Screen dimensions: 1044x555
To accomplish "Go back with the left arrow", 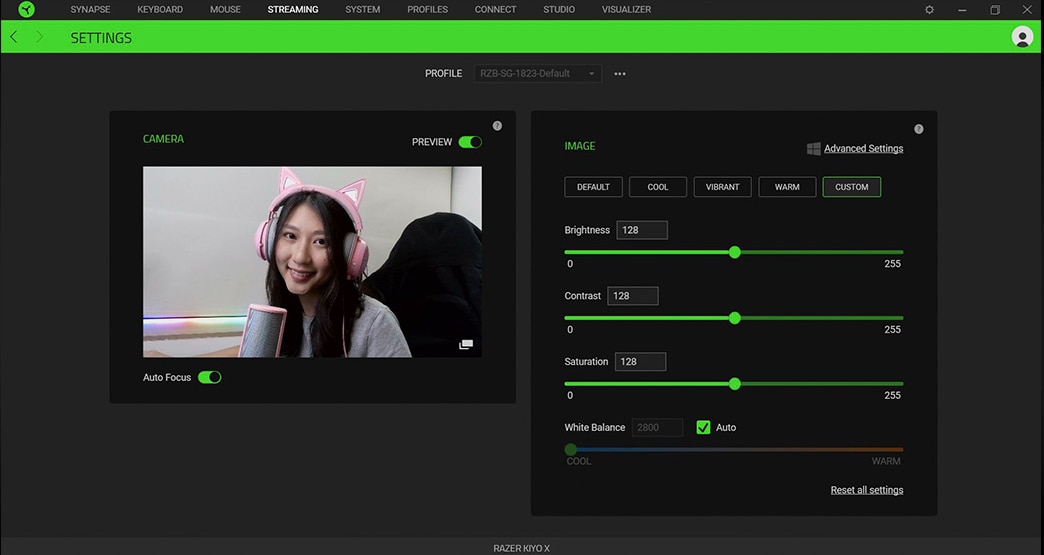I will (14, 37).
